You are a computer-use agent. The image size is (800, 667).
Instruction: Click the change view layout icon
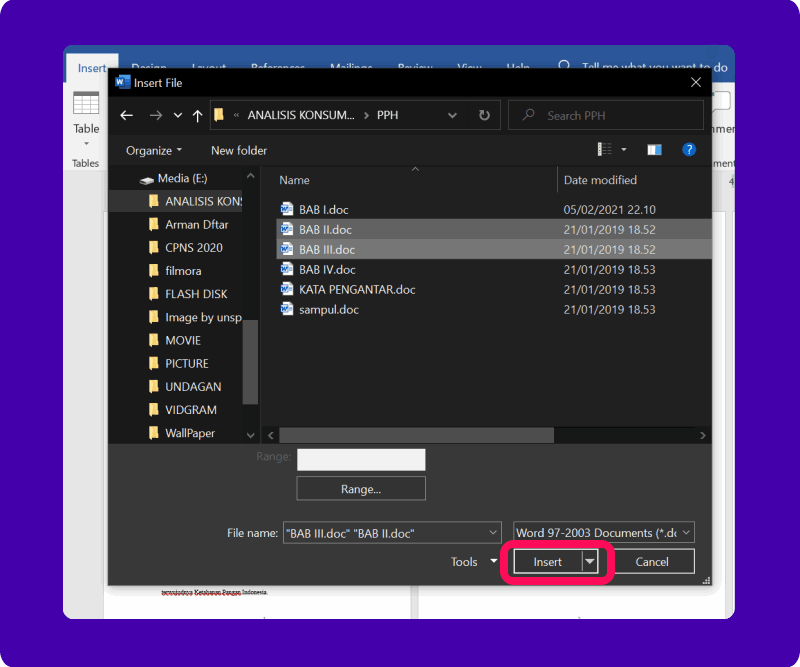605,150
